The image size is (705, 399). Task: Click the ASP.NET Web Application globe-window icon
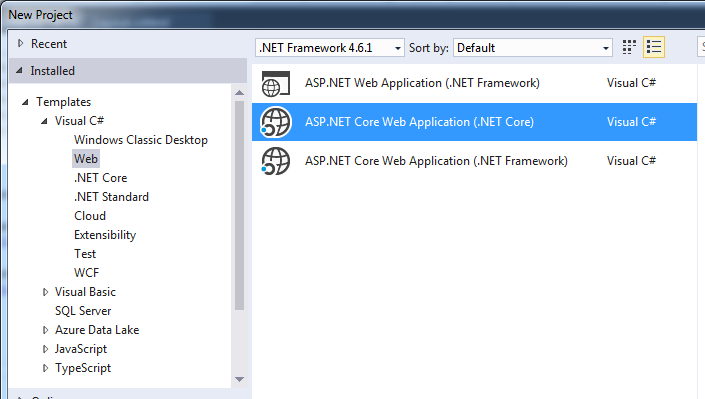tap(276, 84)
